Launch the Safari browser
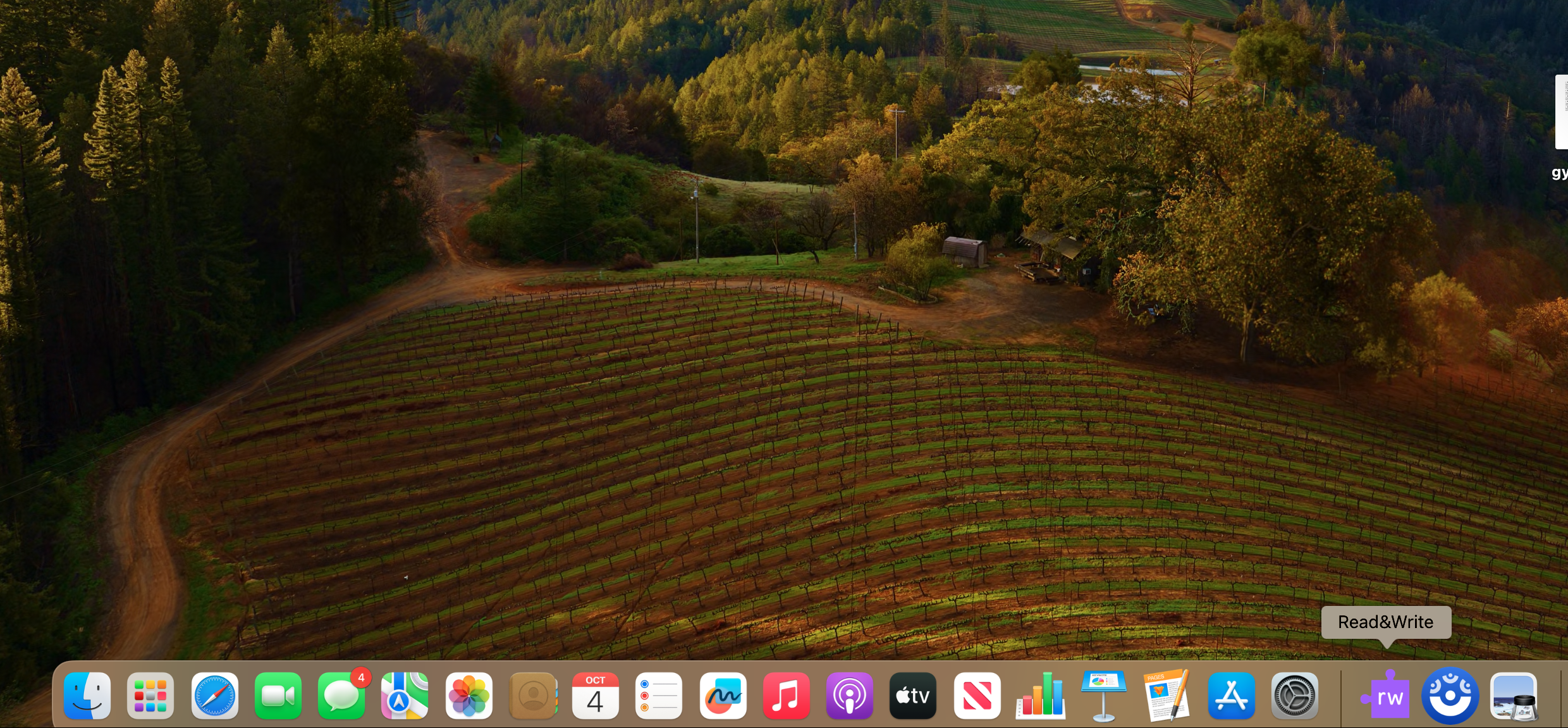Image resolution: width=1568 pixels, height=728 pixels. pos(214,696)
